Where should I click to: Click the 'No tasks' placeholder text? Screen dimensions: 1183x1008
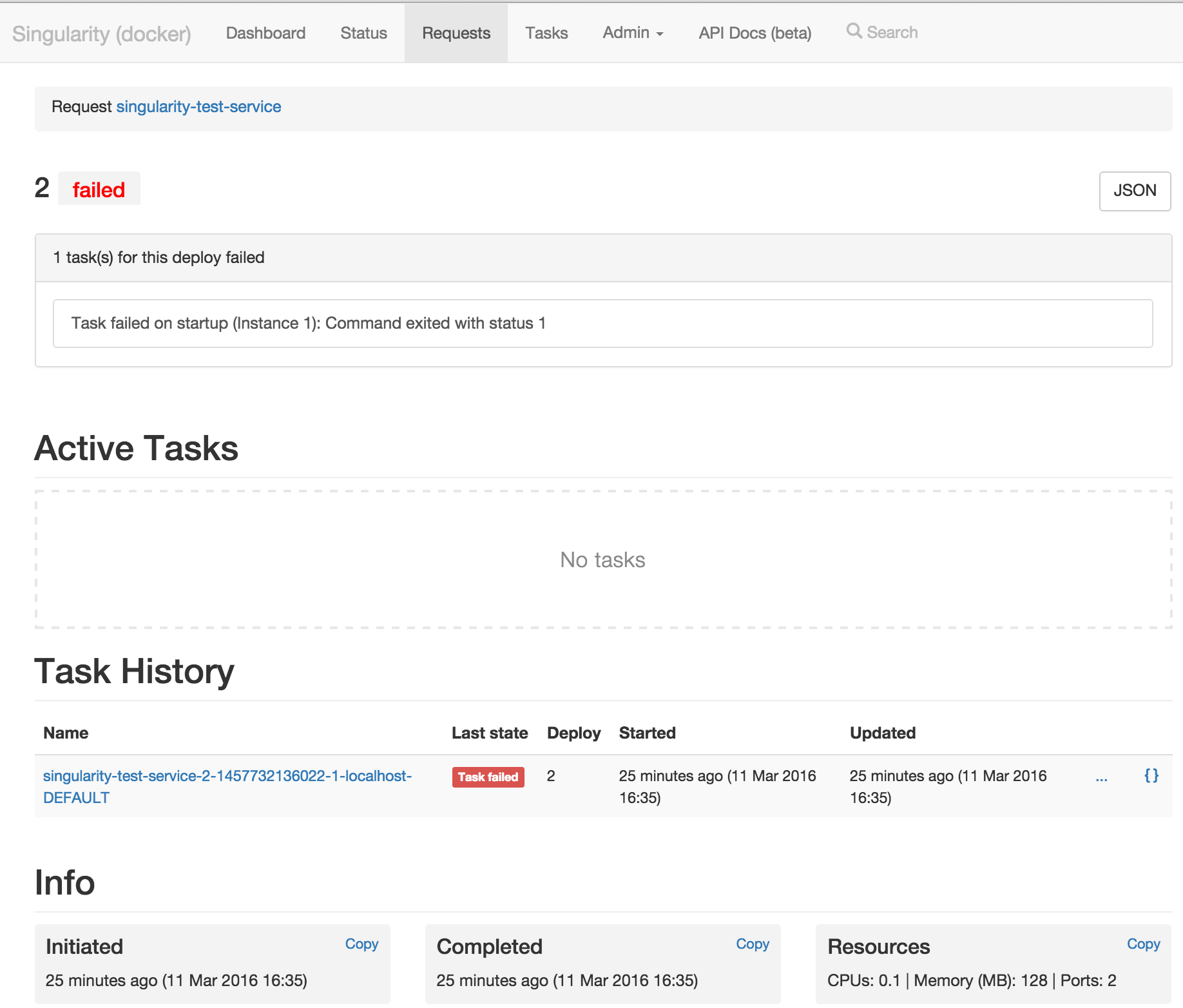602,559
